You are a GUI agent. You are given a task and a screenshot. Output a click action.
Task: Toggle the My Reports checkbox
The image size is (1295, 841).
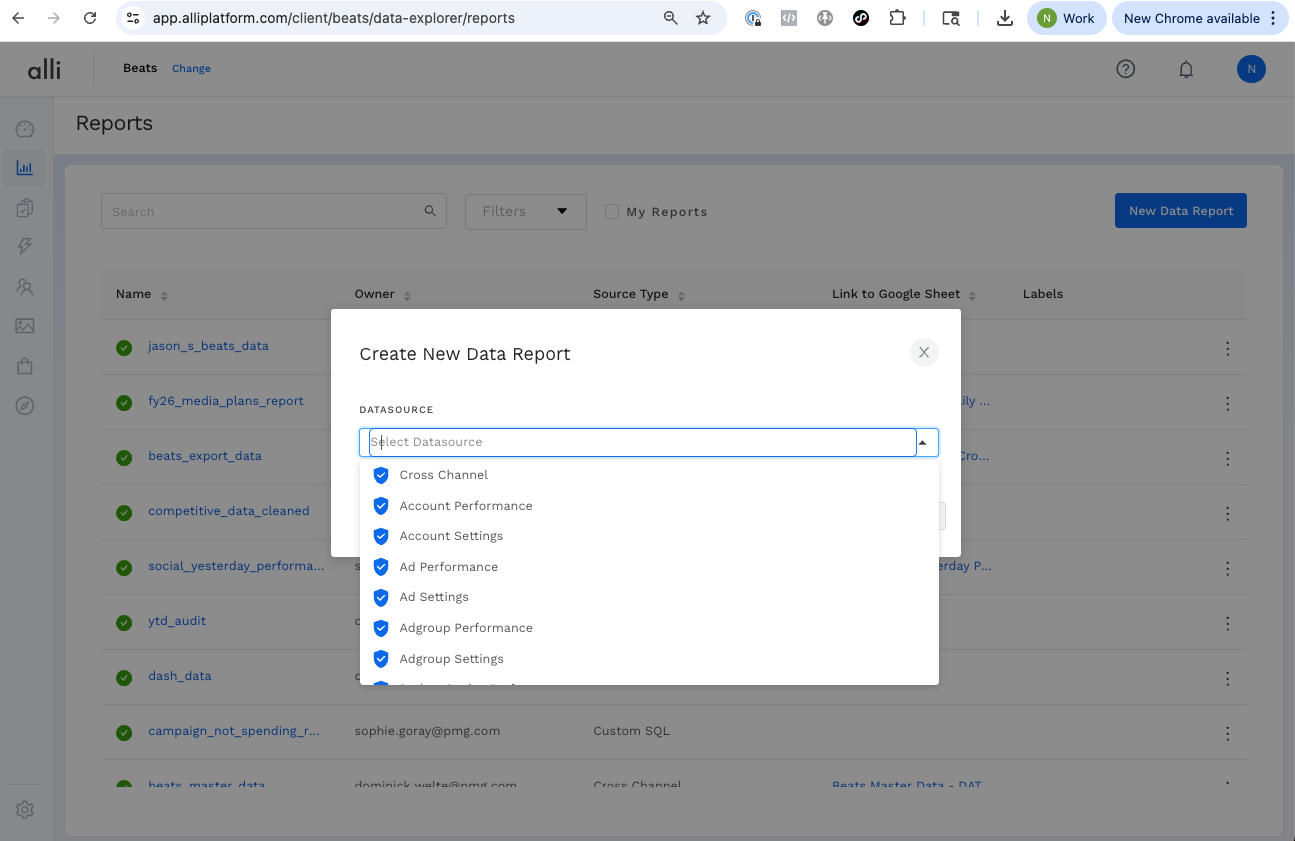click(x=612, y=212)
